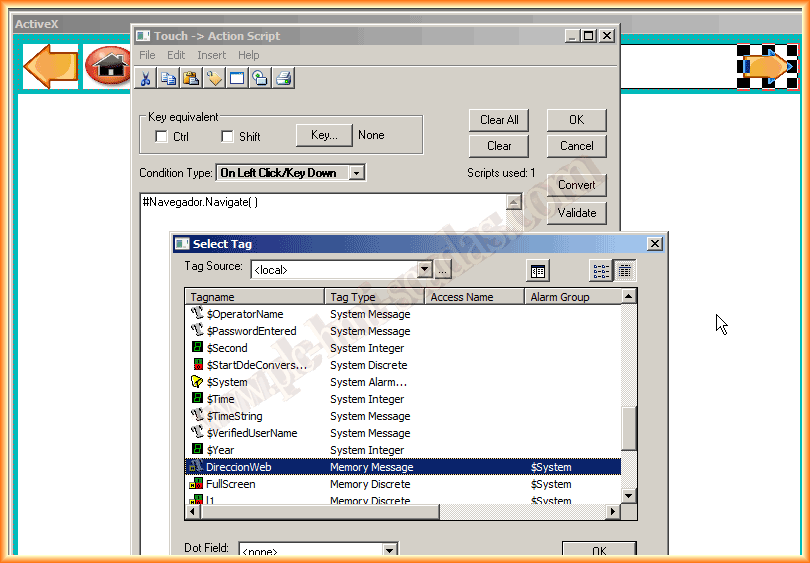Click the red home button icon

[x=107, y=67]
